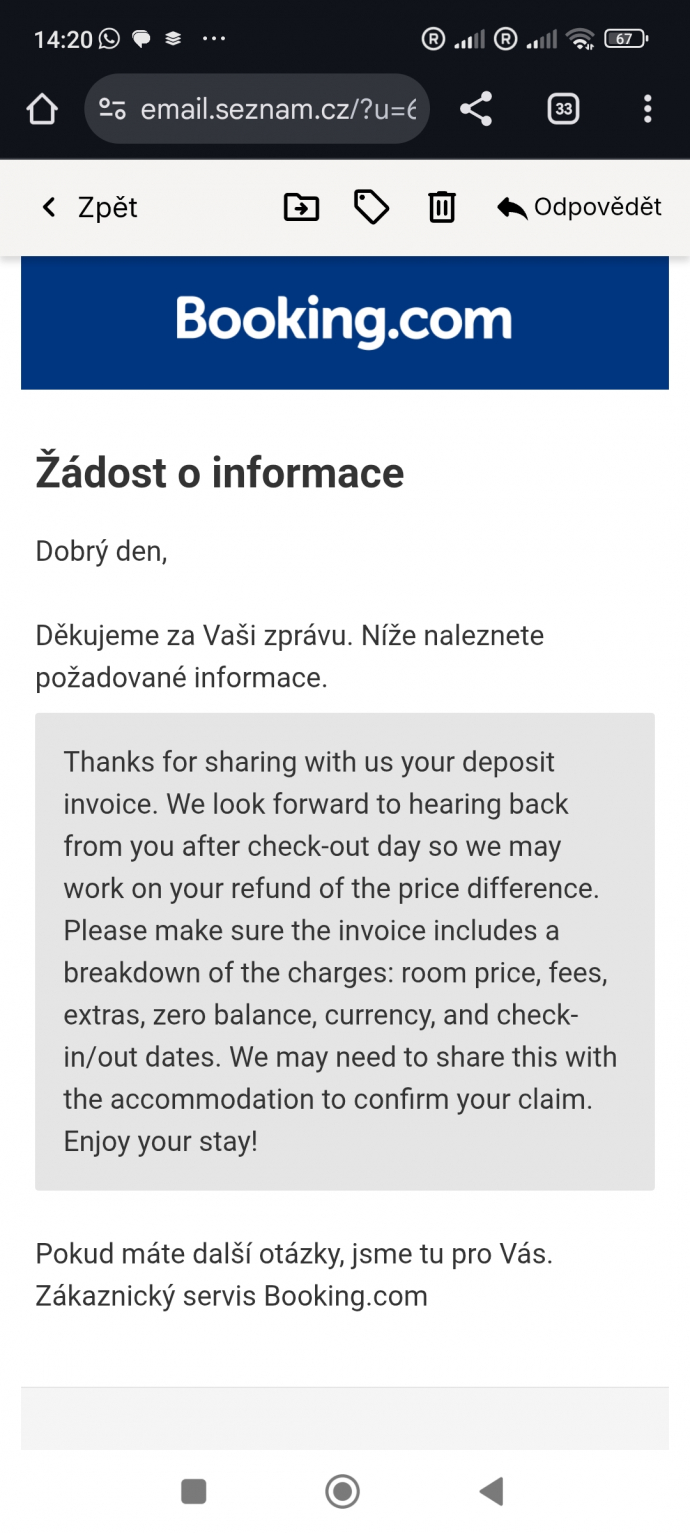Screen dimensions: 690x1533
Task: Open the browser three-dot menu
Action: click(648, 109)
